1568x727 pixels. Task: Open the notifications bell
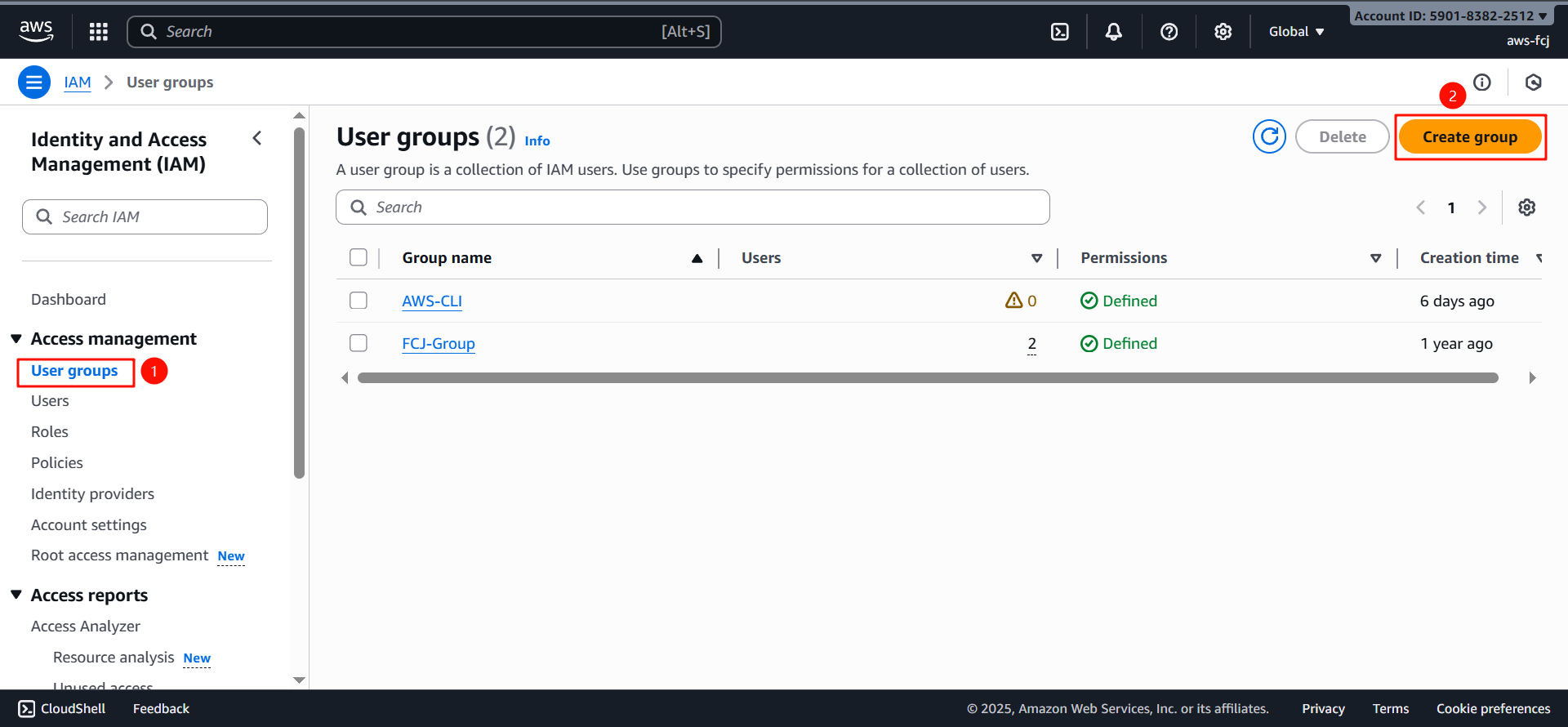[1113, 31]
